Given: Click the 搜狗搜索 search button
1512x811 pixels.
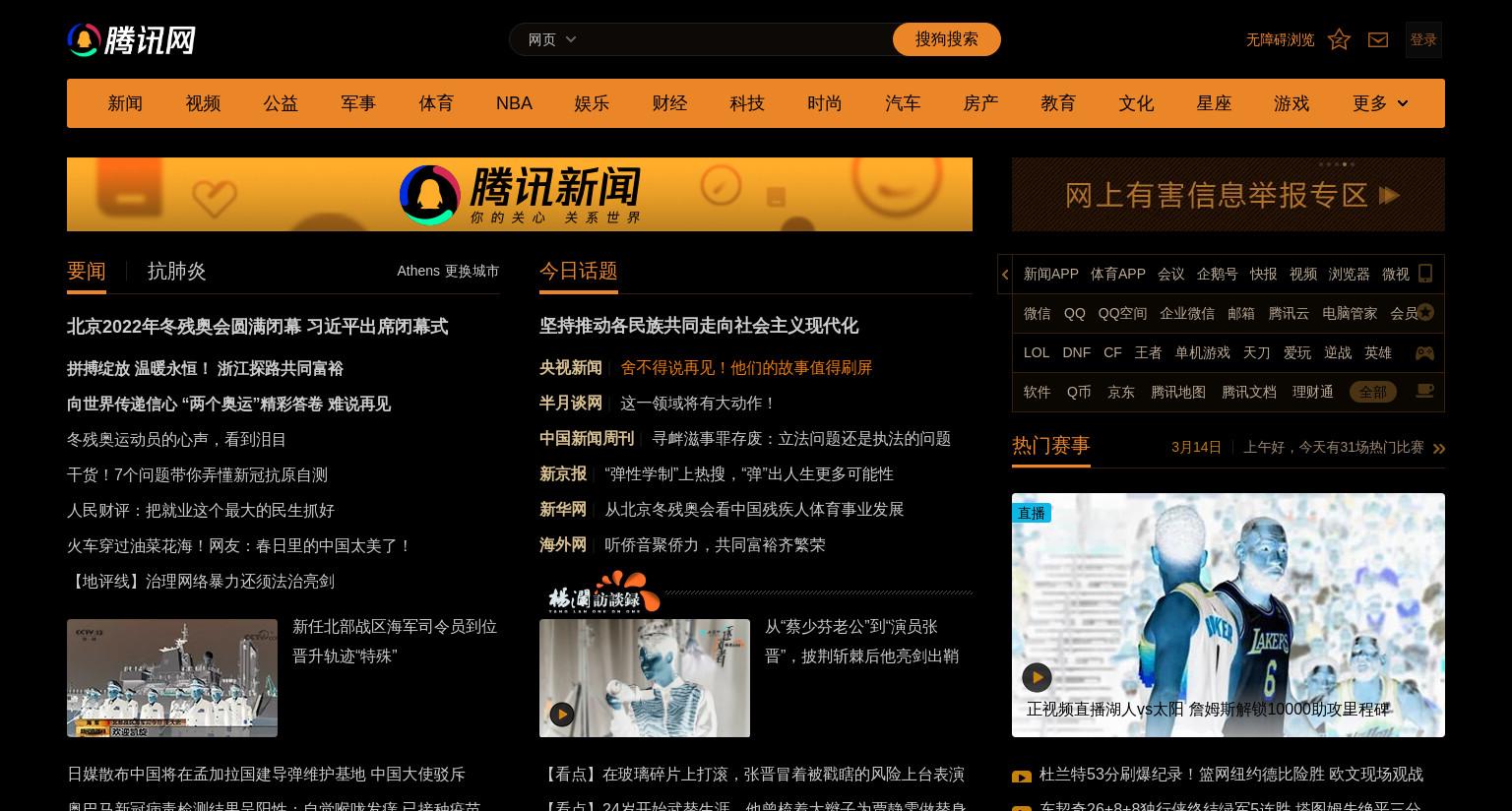Looking at the screenshot, I should pyautogui.click(x=947, y=39).
